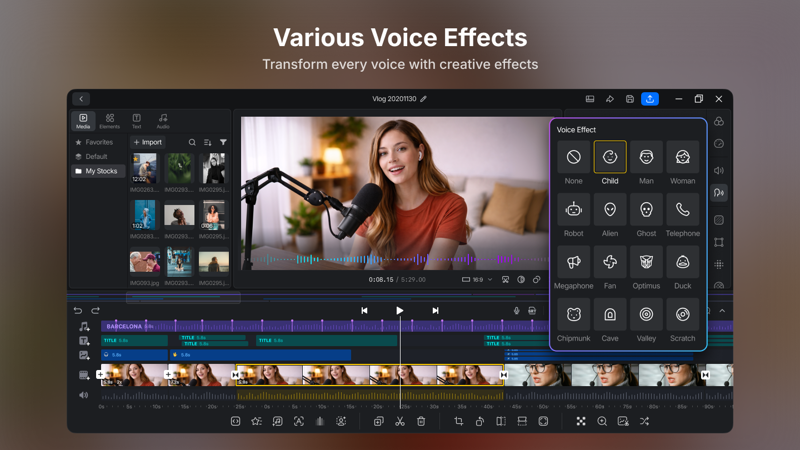This screenshot has height=450, width=800.
Task: Apply the Fan voice effect
Action: [610, 262]
